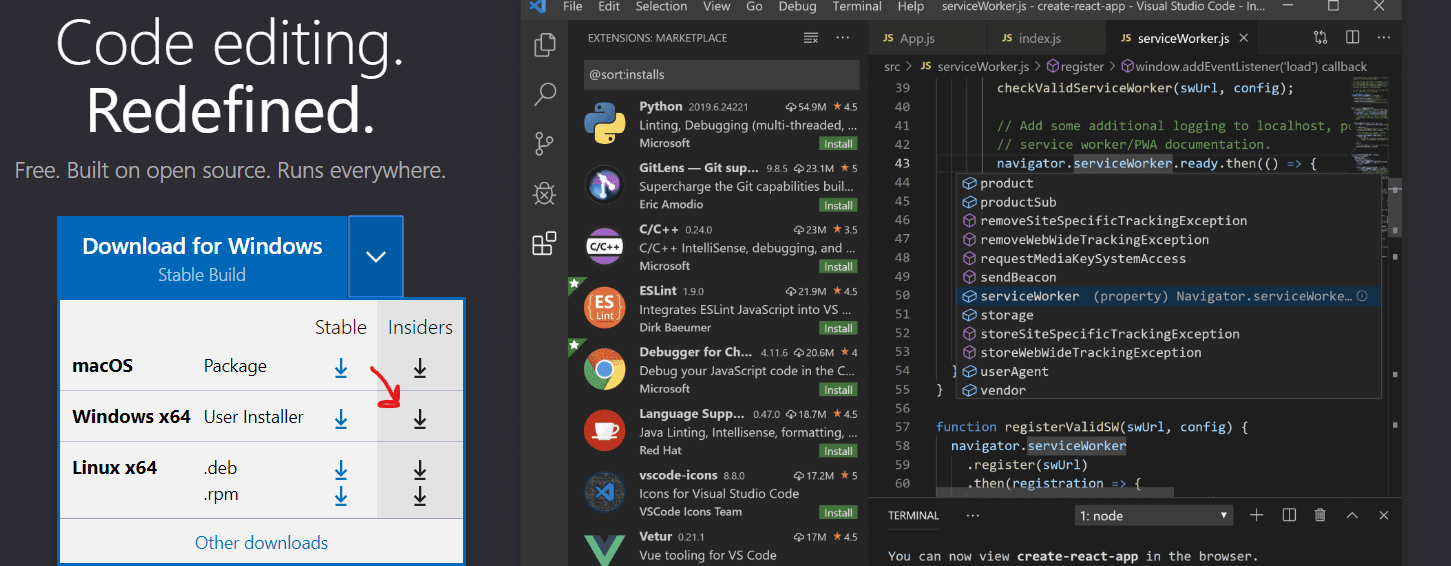Install the GitLens extension
The height and width of the screenshot is (566, 1451).
click(x=838, y=205)
